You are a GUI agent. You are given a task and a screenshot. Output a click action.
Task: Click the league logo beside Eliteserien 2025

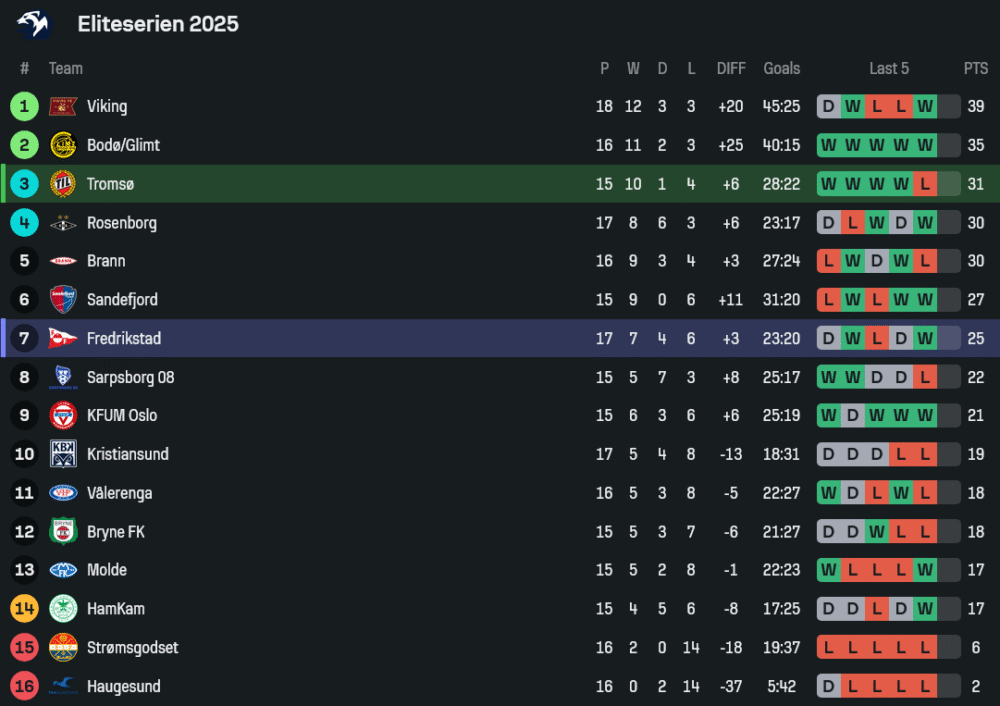[x=33, y=24]
